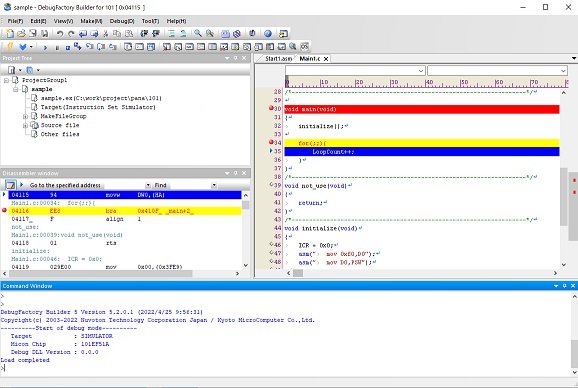578x388 pixels.
Task: Click the Pause execution icon
Action: click(57, 47)
